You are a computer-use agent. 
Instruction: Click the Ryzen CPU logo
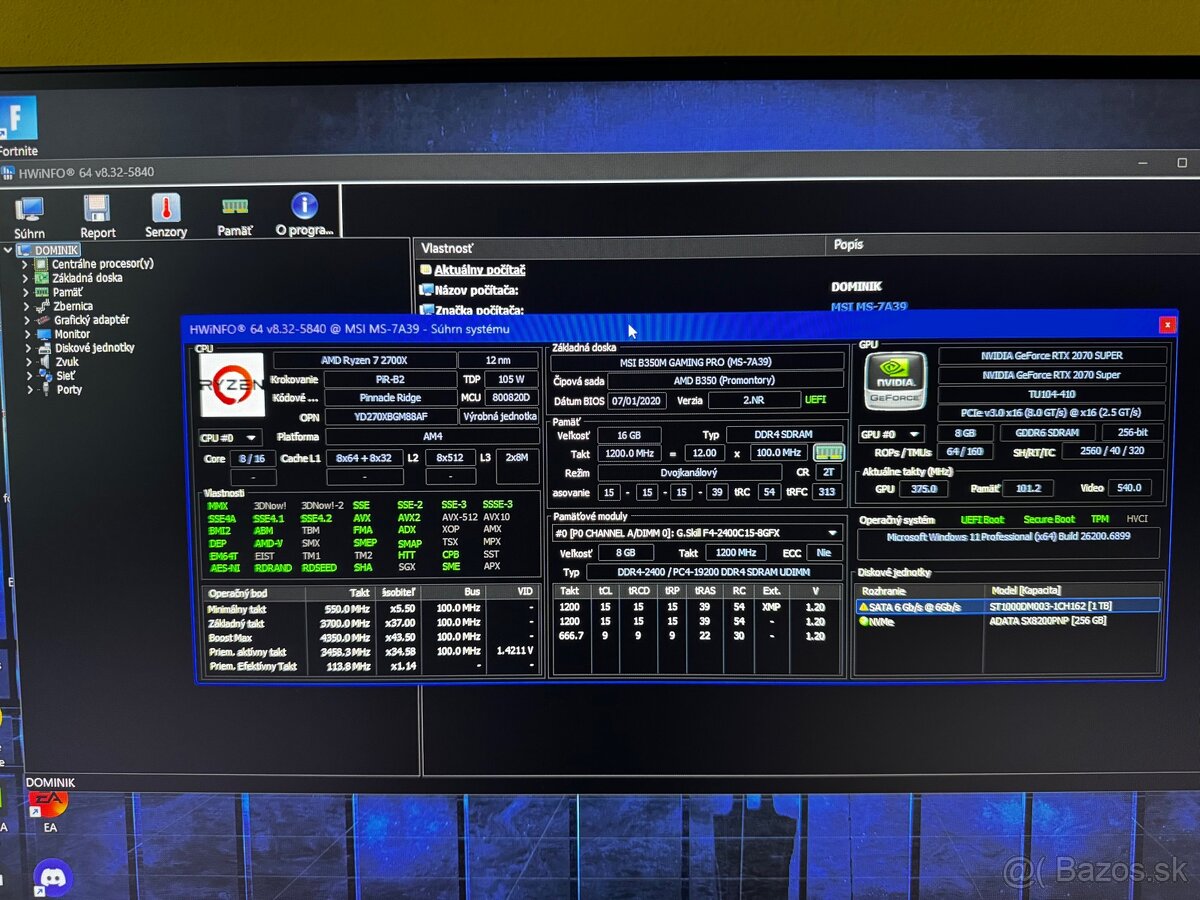click(232, 384)
